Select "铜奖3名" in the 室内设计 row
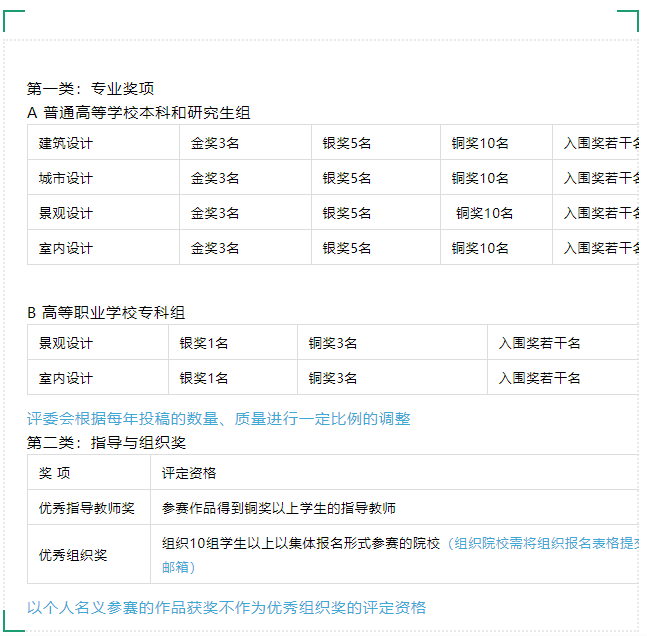 [333, 378]
